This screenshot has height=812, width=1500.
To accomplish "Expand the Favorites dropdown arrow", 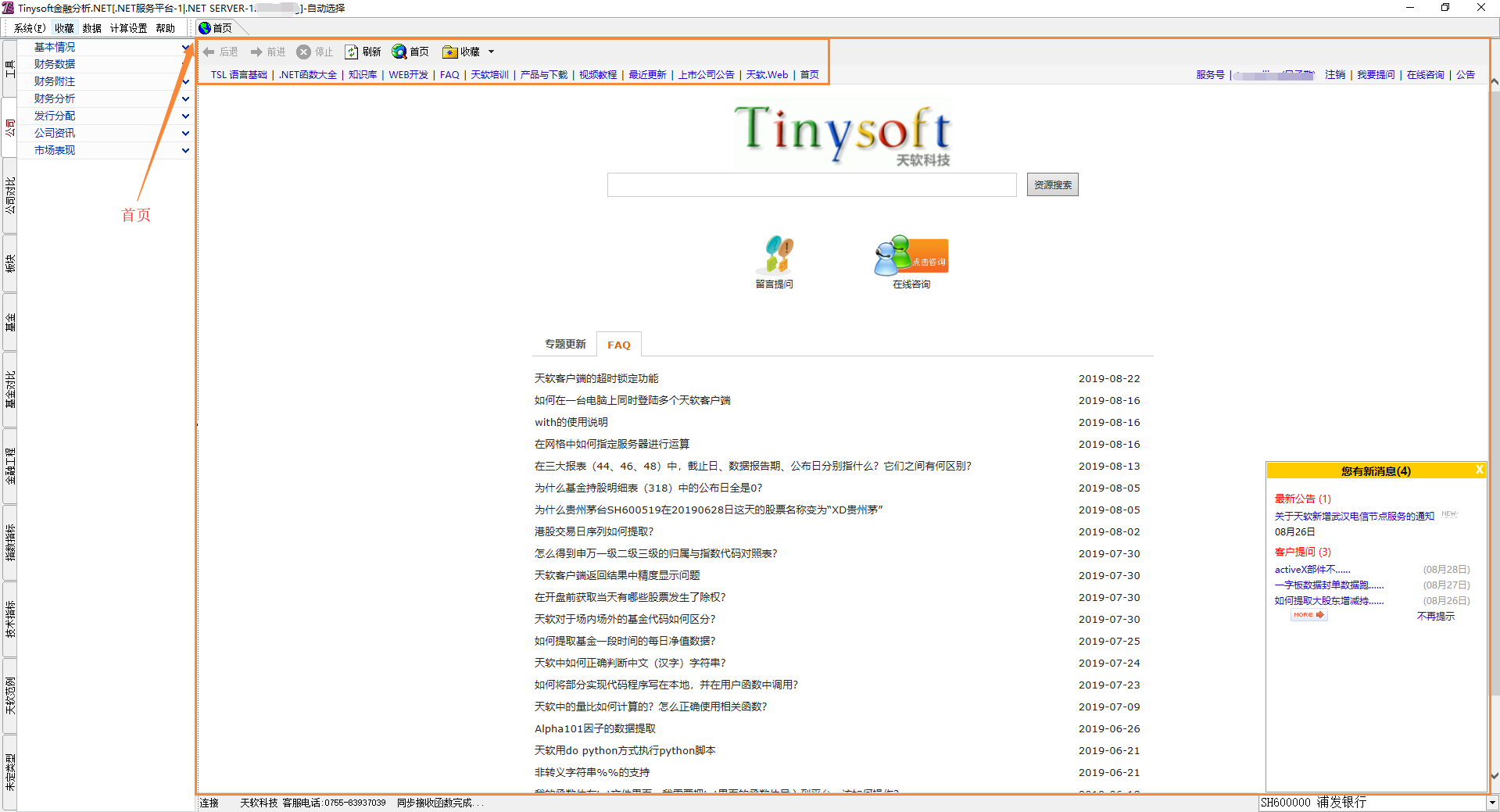I will pos(491,52).
